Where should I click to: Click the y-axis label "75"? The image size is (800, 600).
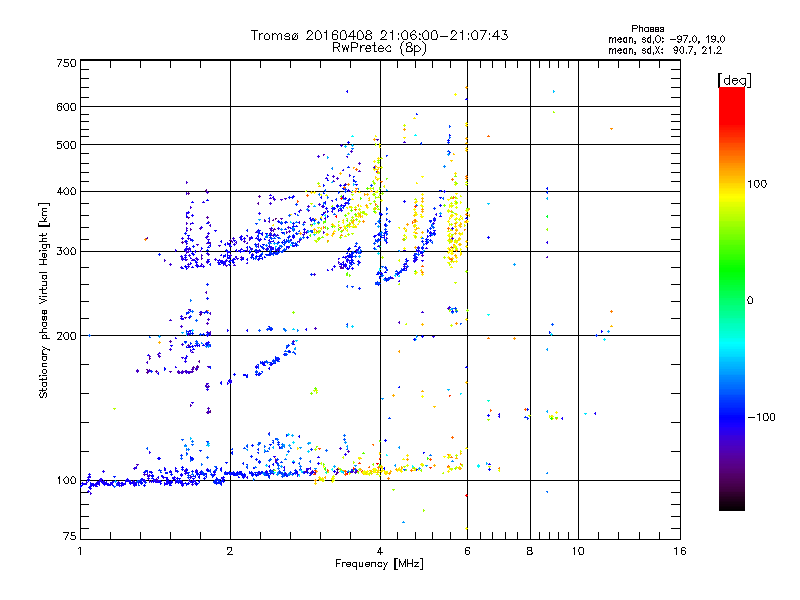[70, 536]
